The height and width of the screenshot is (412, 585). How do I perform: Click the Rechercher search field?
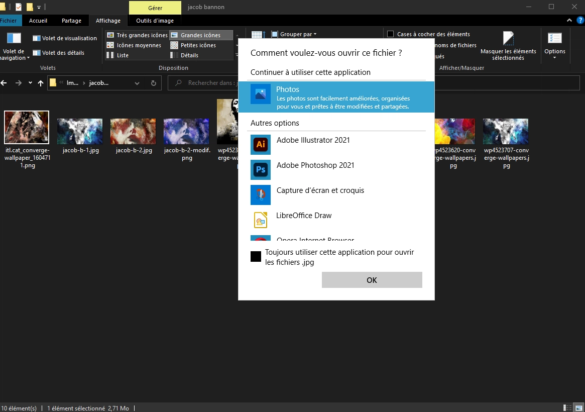(203, 83)
